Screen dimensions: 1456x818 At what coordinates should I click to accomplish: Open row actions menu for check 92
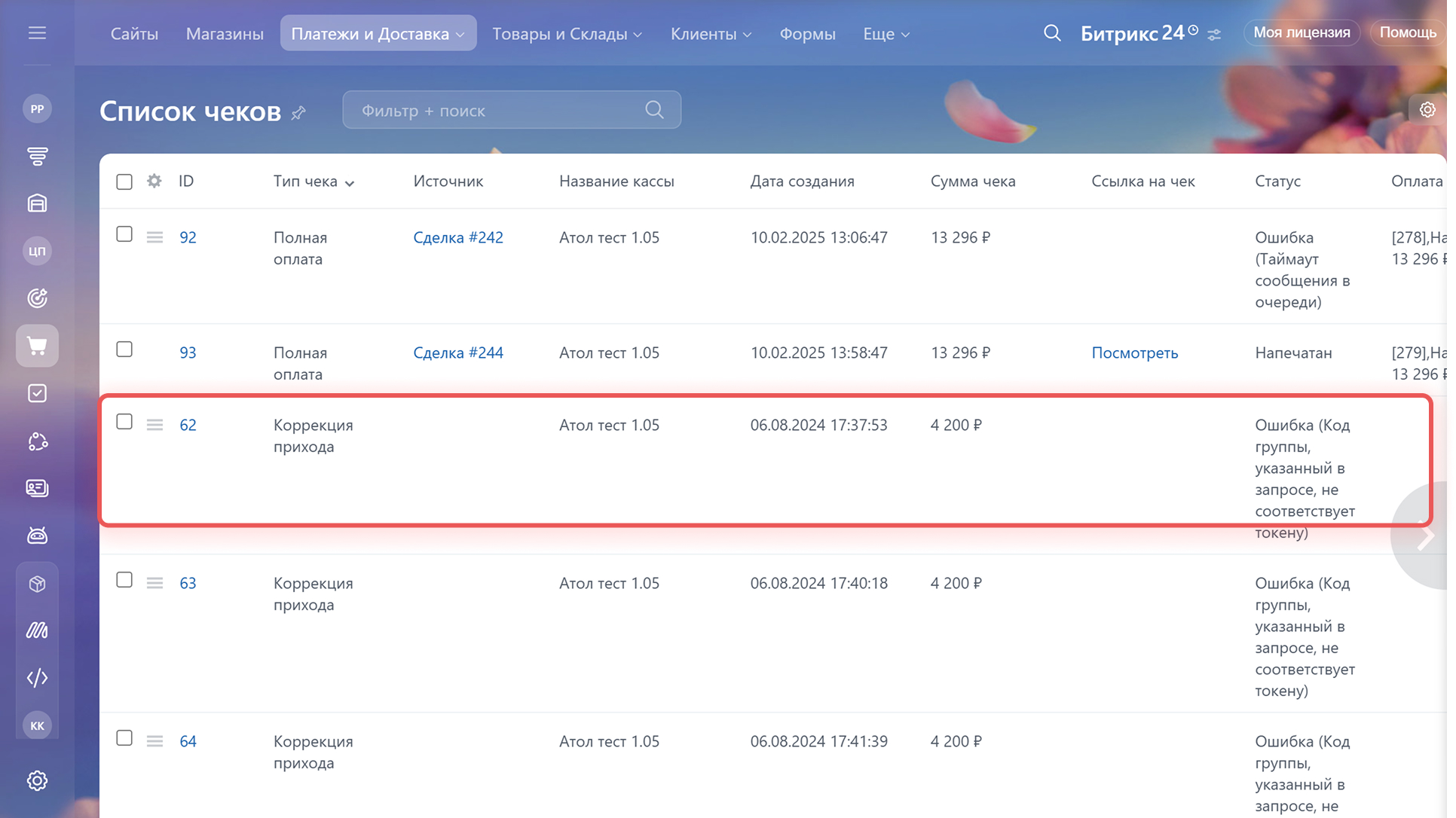(154, 237)
